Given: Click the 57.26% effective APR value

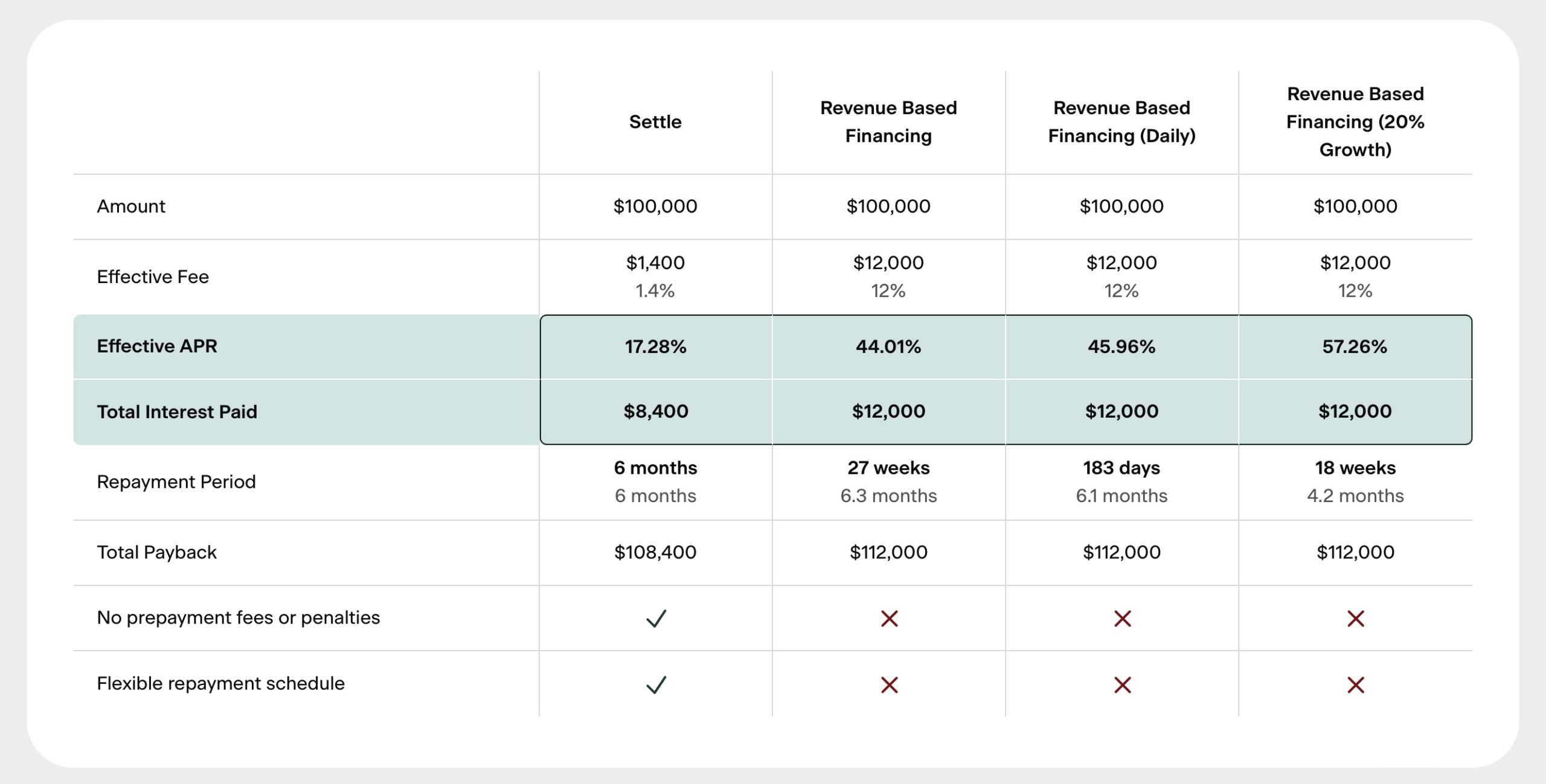Looking at the screenshot, I should coord(1355,346).
